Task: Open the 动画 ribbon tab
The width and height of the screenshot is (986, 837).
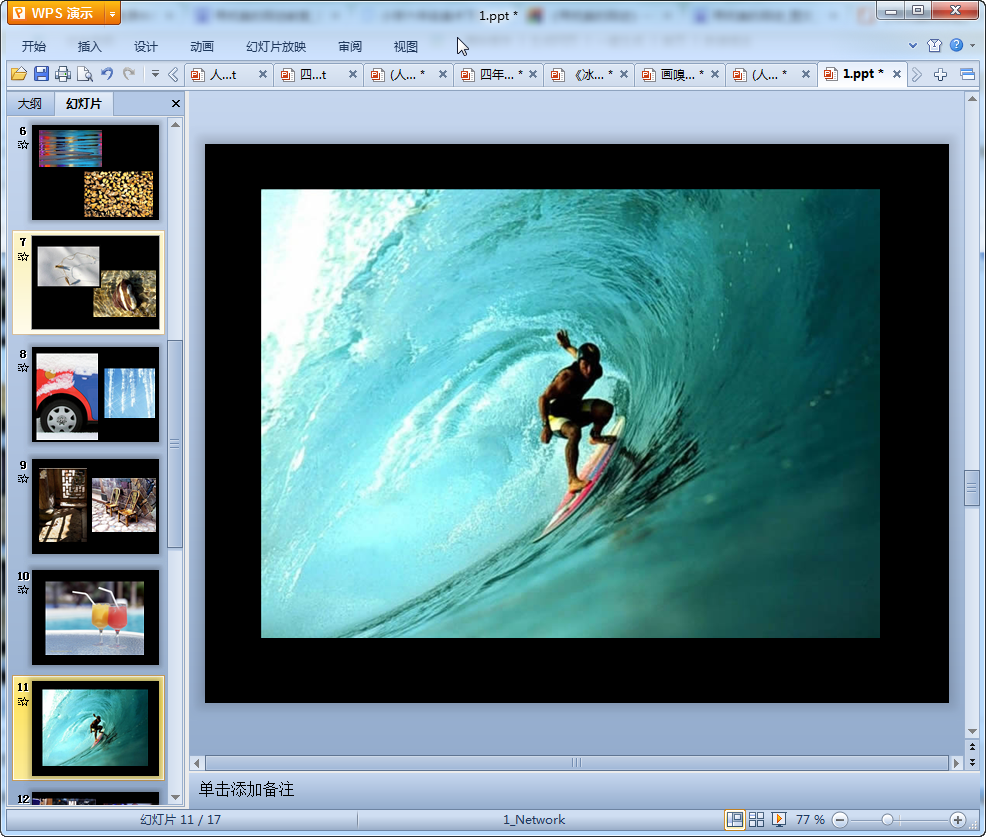Action: tap(202, 46)
